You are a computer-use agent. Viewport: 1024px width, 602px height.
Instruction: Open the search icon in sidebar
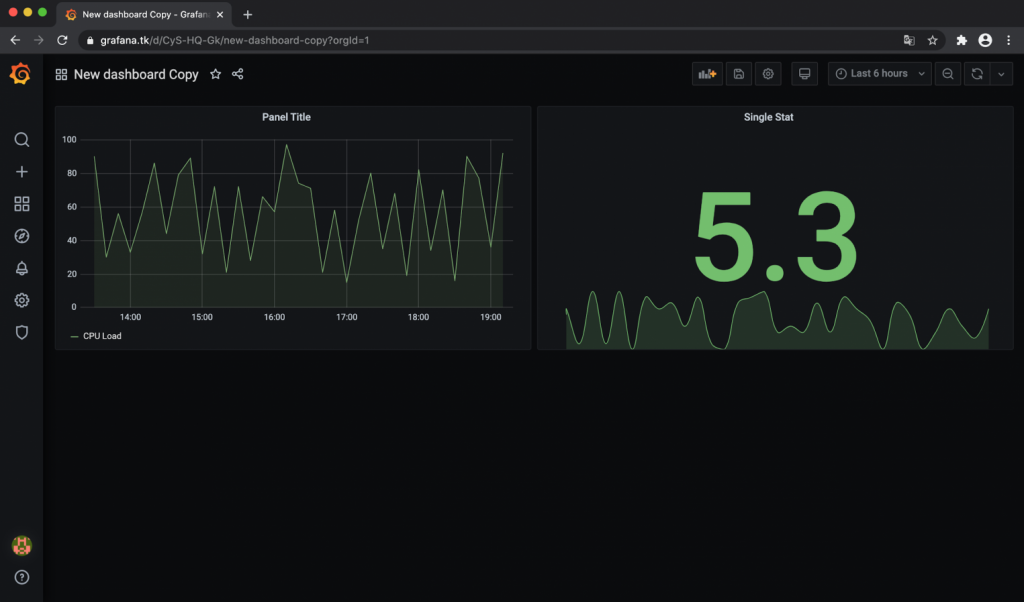coord(22,140)
